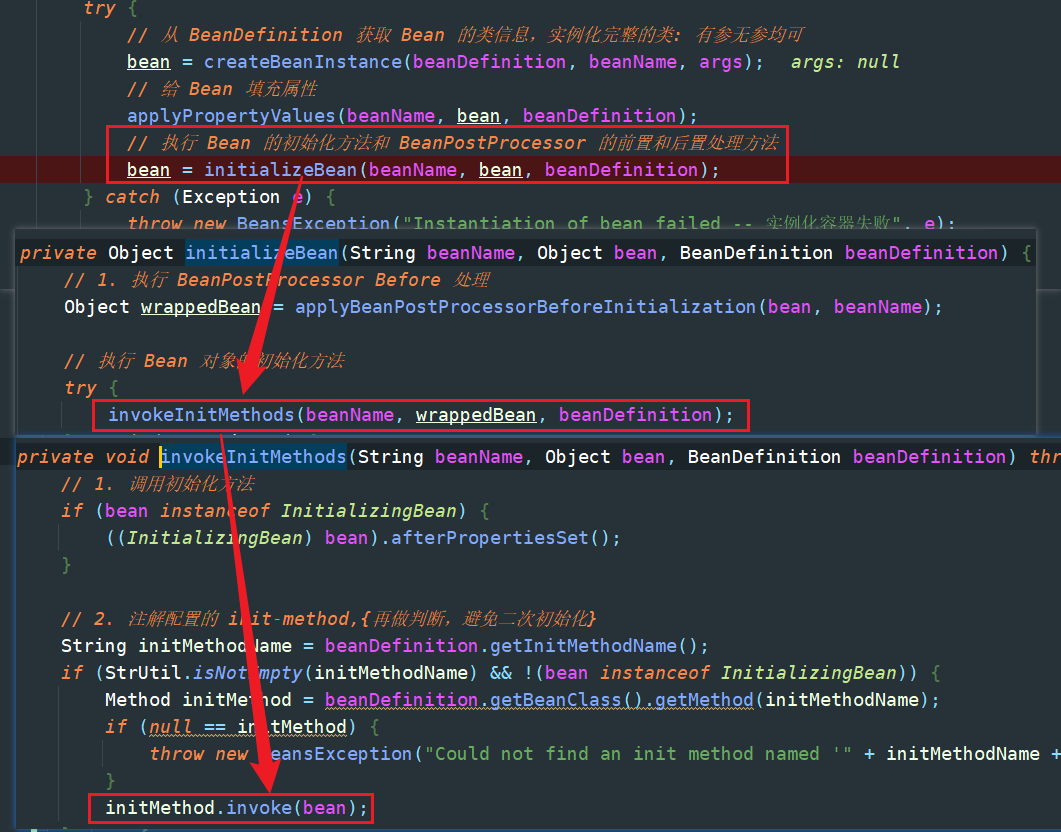
Task: Click the catch (Exception e) keyword line
Action: click(208, 198)
